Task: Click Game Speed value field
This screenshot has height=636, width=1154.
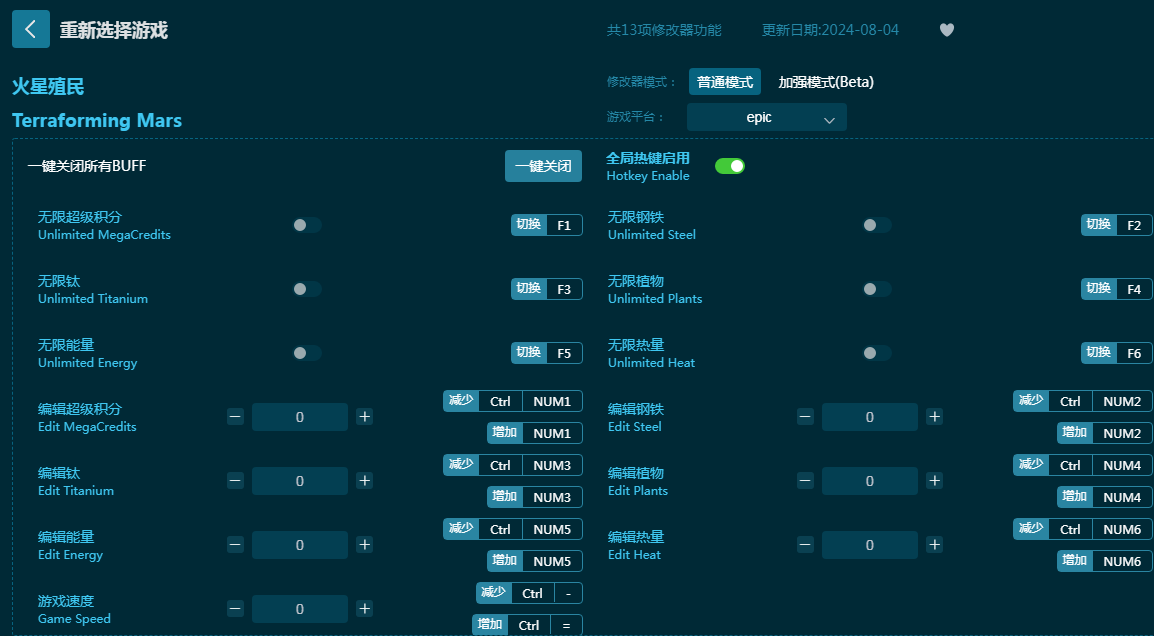Action: point(300,610)
